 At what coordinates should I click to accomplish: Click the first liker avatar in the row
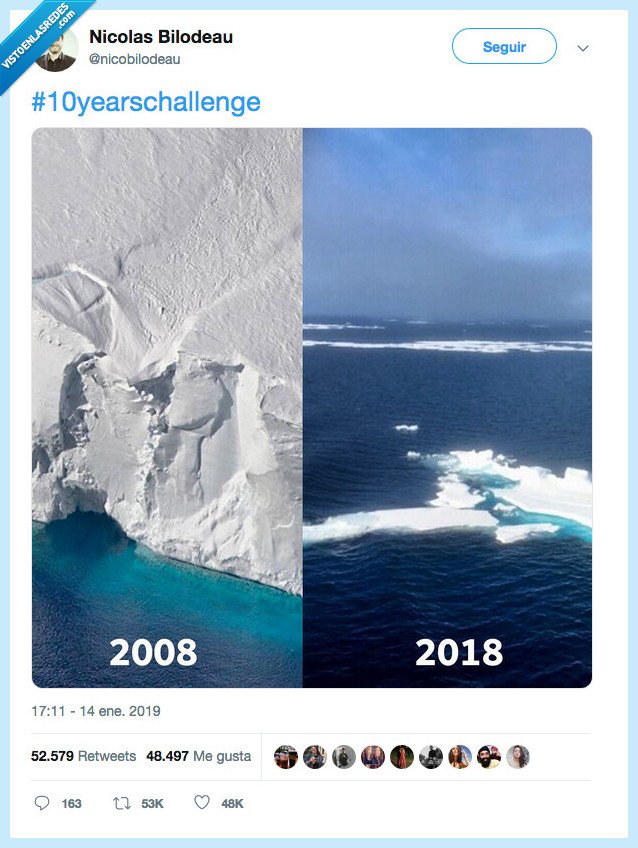286,757
